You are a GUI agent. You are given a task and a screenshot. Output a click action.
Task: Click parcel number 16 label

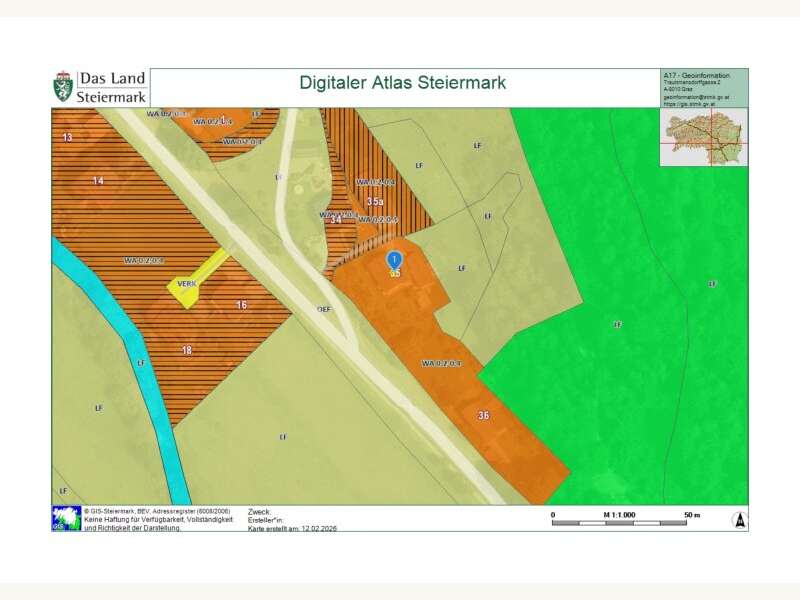(241, 305)
